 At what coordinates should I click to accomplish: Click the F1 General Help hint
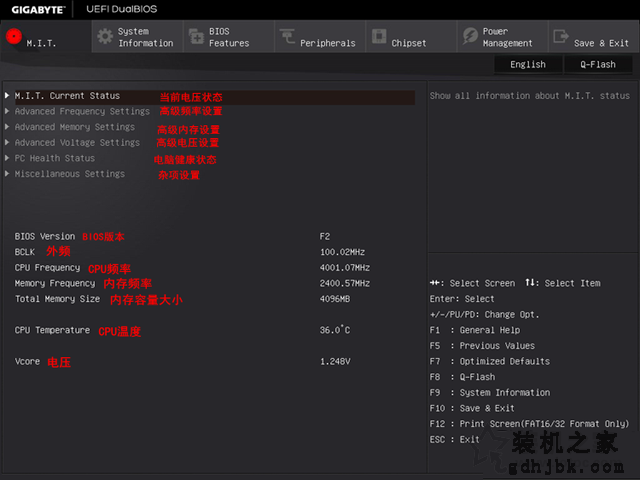(x=475, y=330)
